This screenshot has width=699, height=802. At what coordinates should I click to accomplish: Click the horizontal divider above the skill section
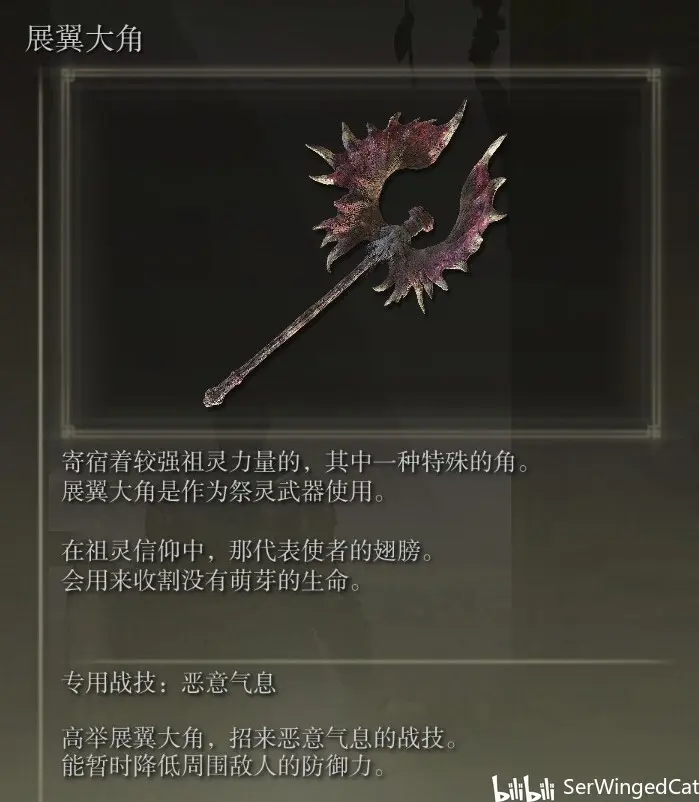pyautogui.click(x=358, y=661)
